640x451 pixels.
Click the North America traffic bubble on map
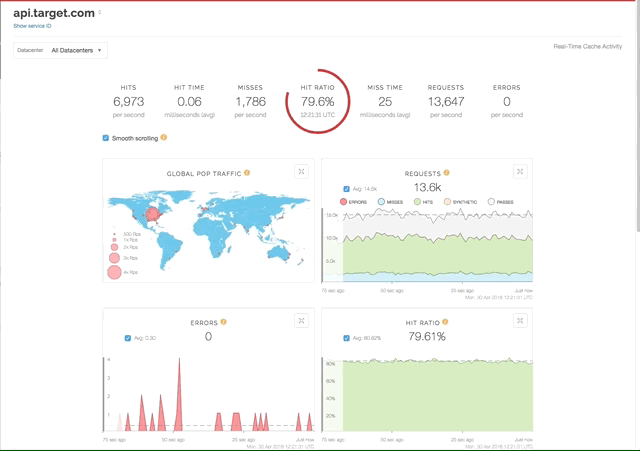[x=153, y=212]
